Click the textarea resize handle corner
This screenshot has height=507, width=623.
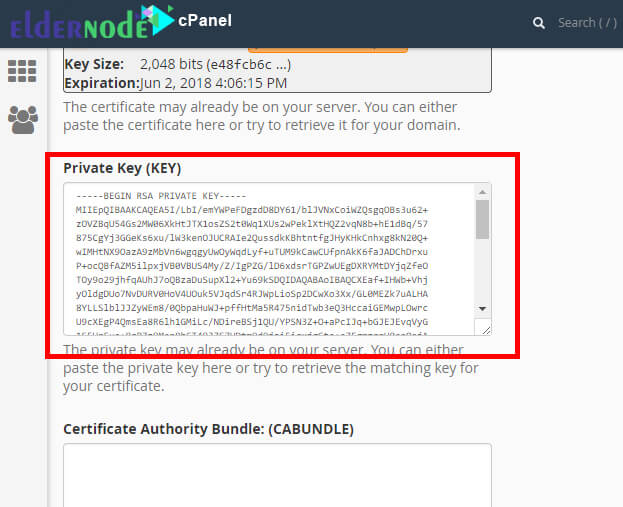(486, 329)
